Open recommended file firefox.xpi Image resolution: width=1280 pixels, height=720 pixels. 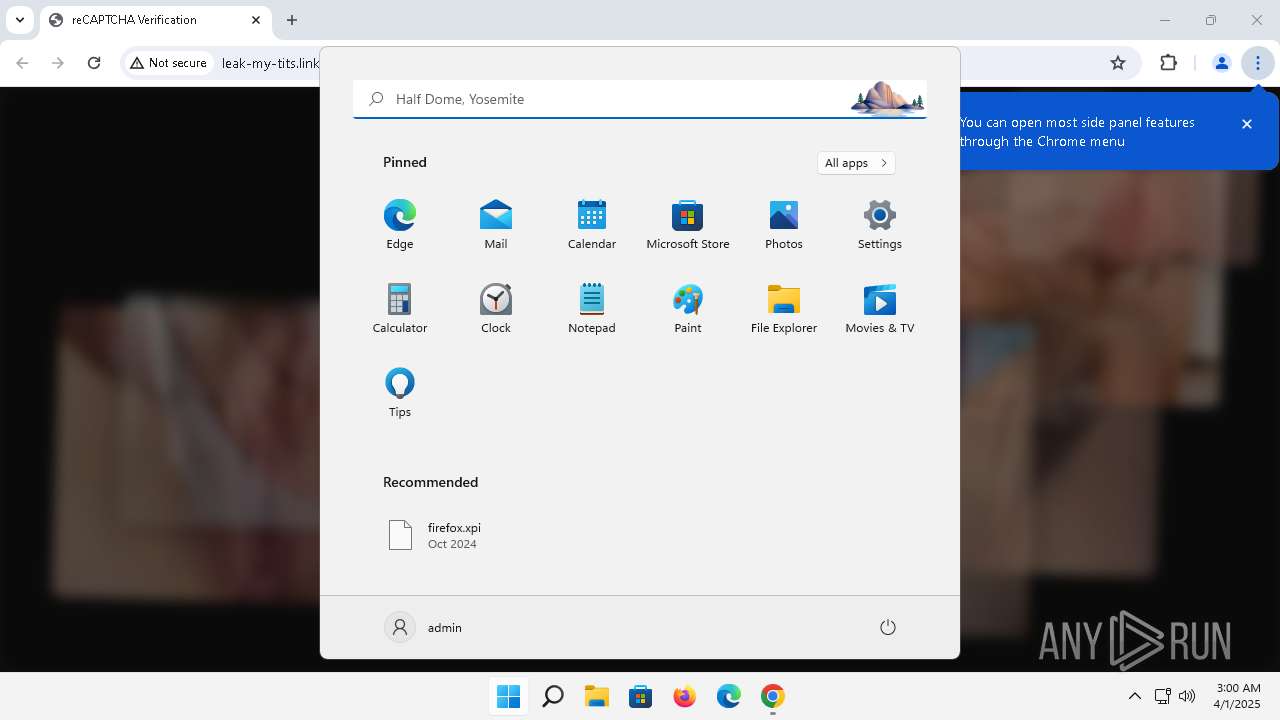[436, 535]
